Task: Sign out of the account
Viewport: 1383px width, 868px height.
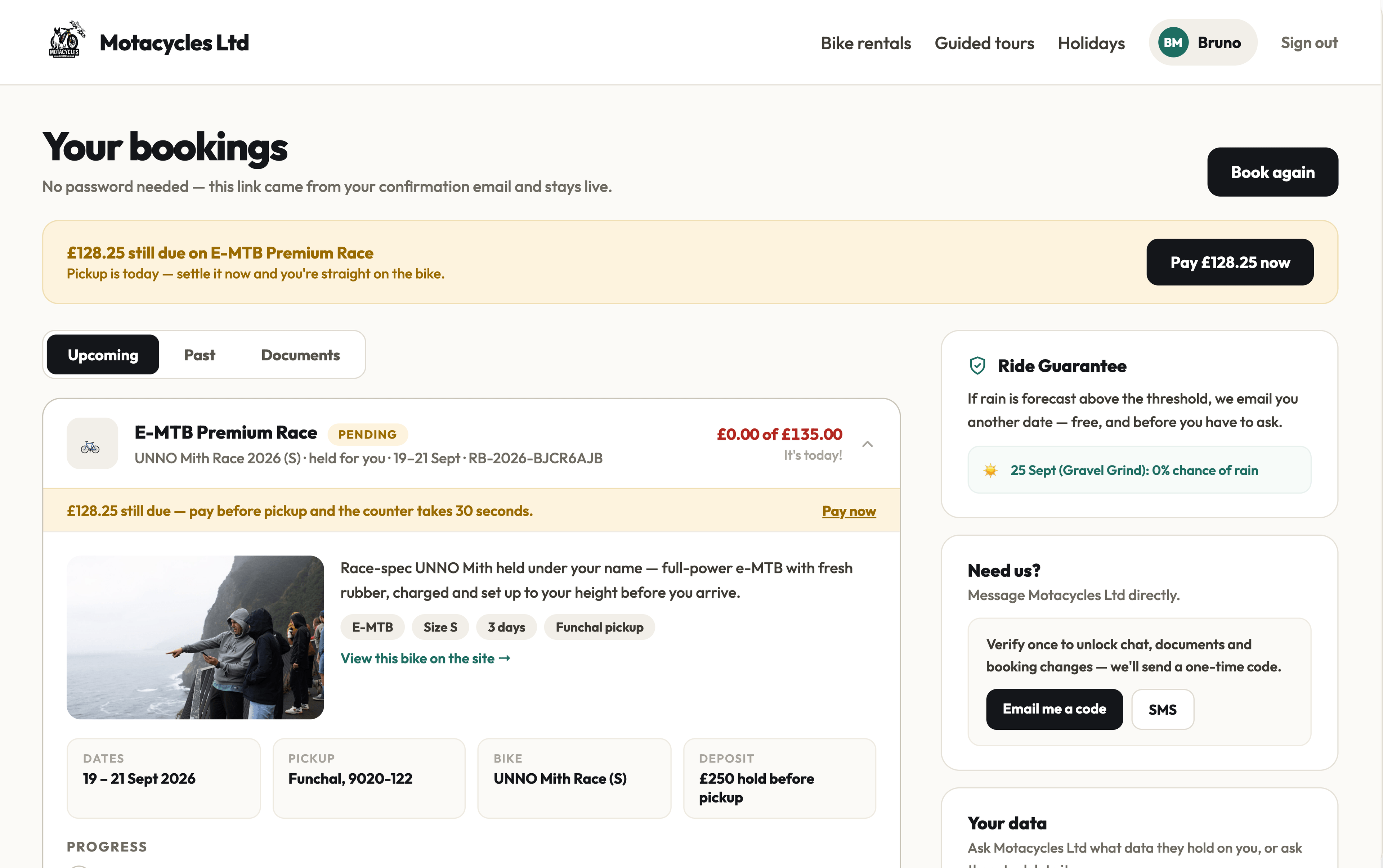Action: (x=1309, y=42)
